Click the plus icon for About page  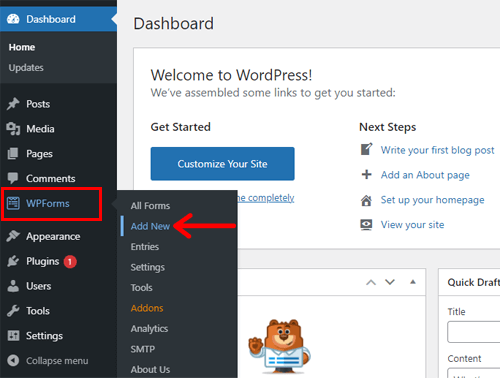coord(366,174)
